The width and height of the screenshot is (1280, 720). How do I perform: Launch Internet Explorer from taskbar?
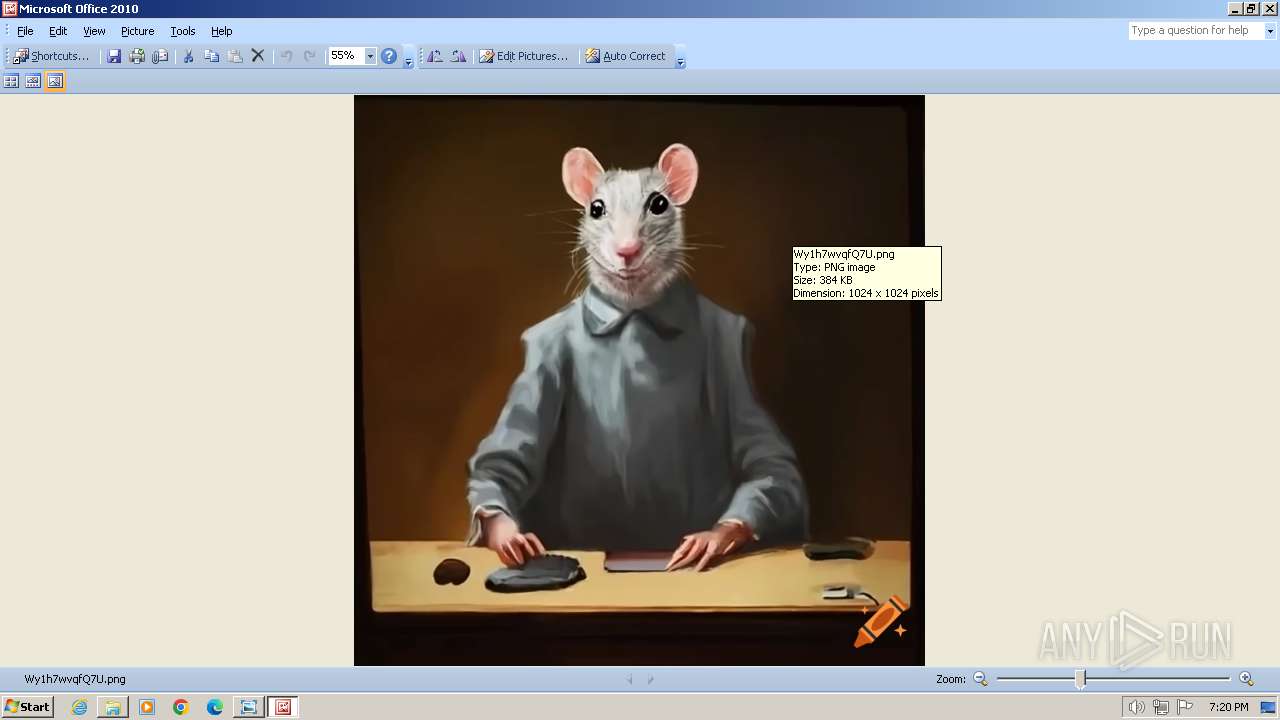(79, 707)
